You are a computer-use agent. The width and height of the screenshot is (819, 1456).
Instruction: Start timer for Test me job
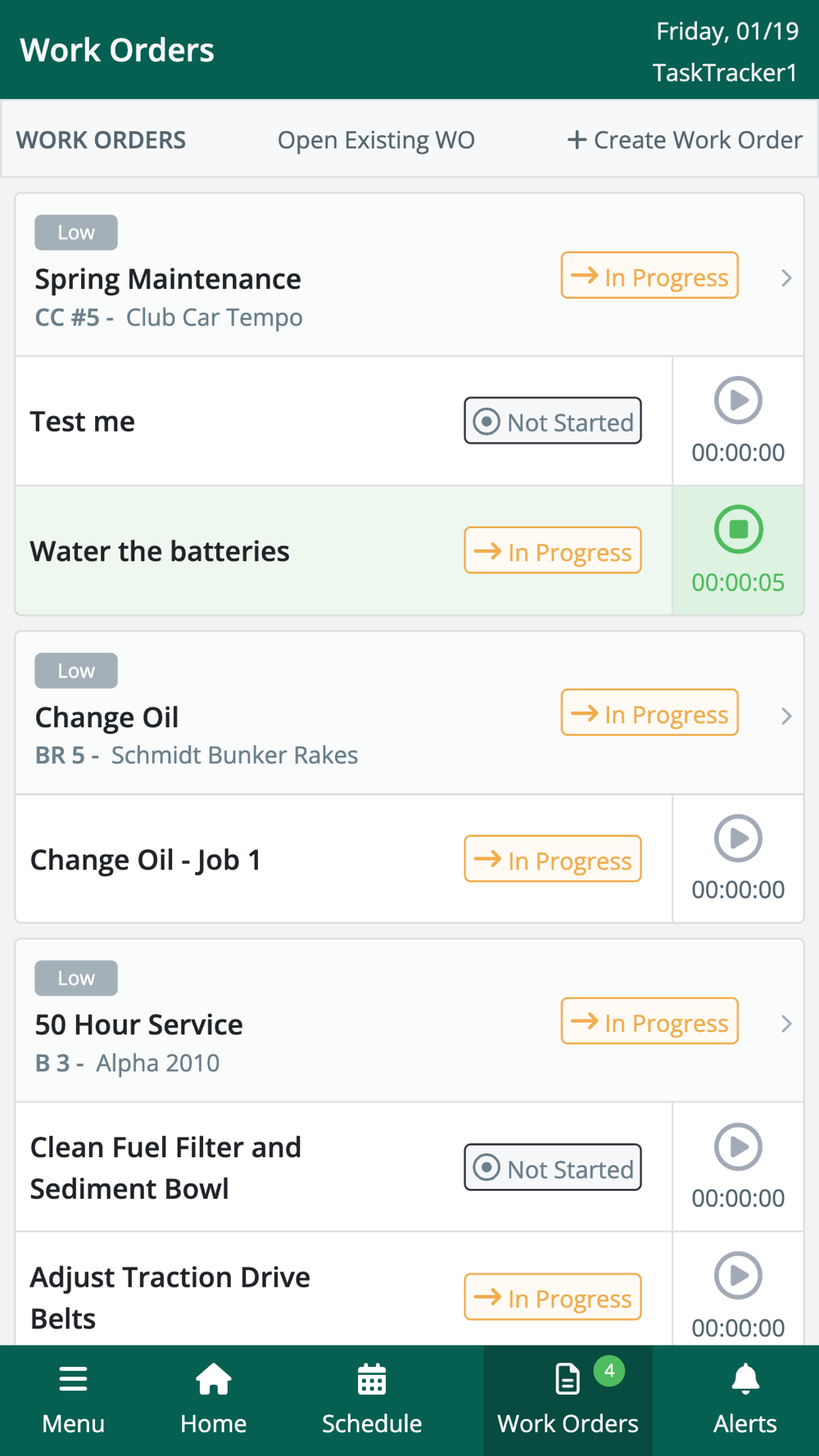[738, 400]
